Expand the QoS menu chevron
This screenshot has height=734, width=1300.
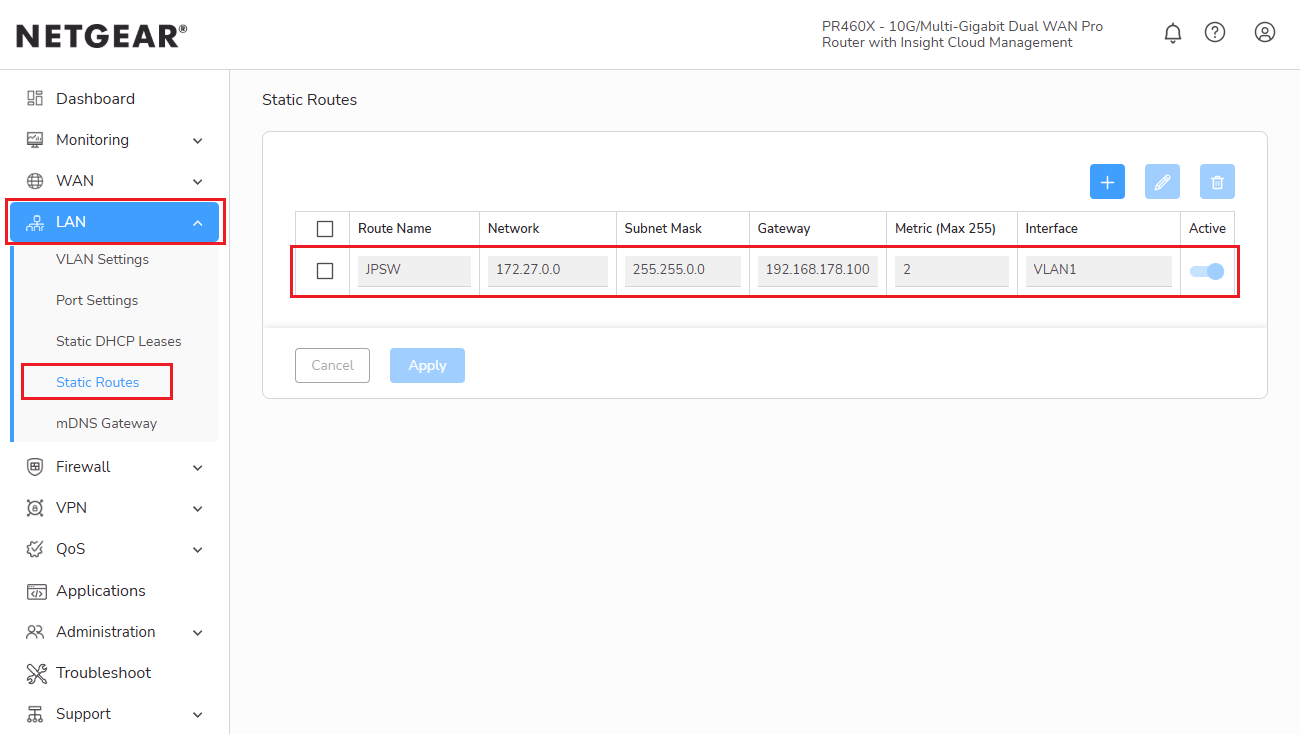(198, 550)
